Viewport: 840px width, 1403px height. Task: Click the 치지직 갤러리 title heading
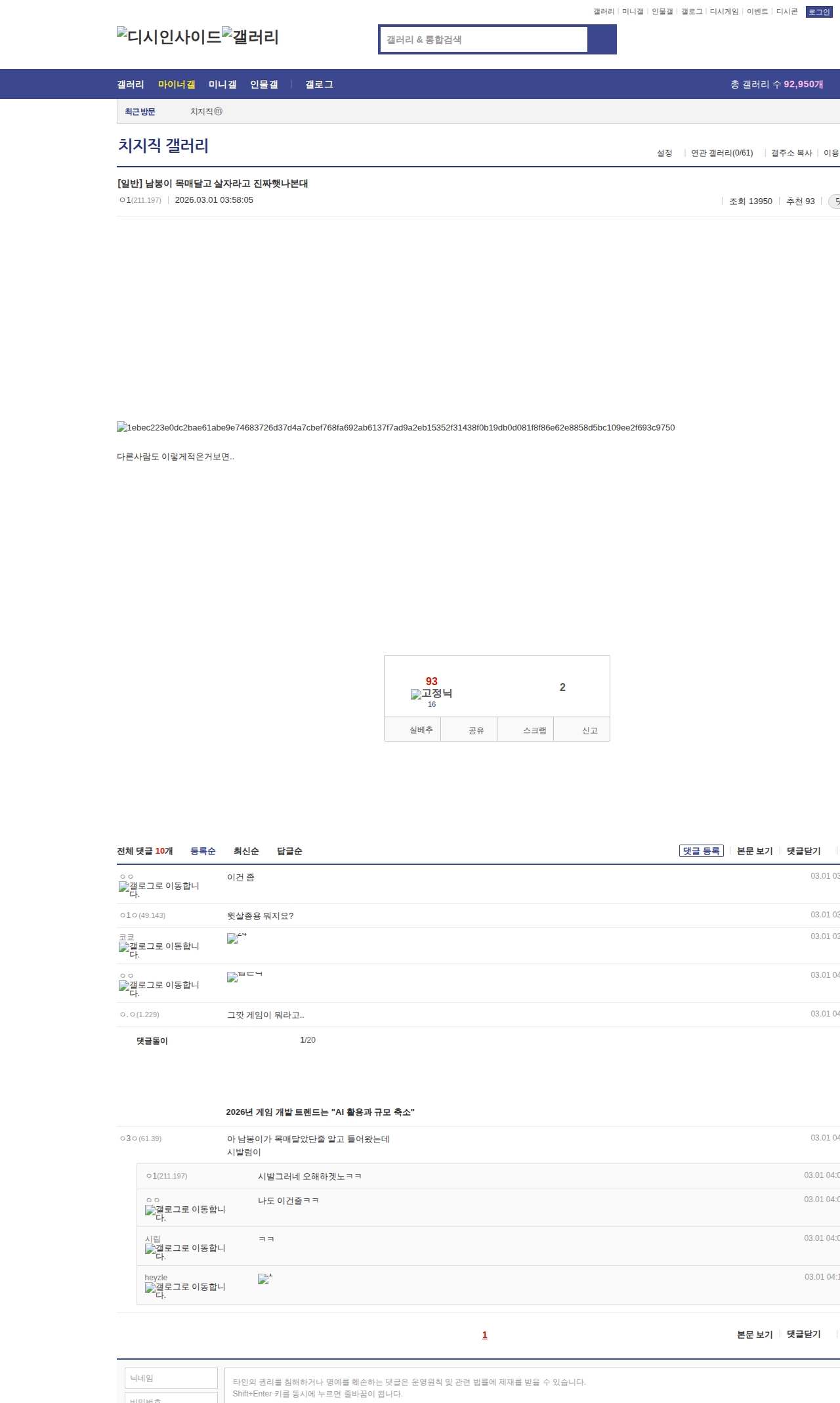(x=163, y=145)
